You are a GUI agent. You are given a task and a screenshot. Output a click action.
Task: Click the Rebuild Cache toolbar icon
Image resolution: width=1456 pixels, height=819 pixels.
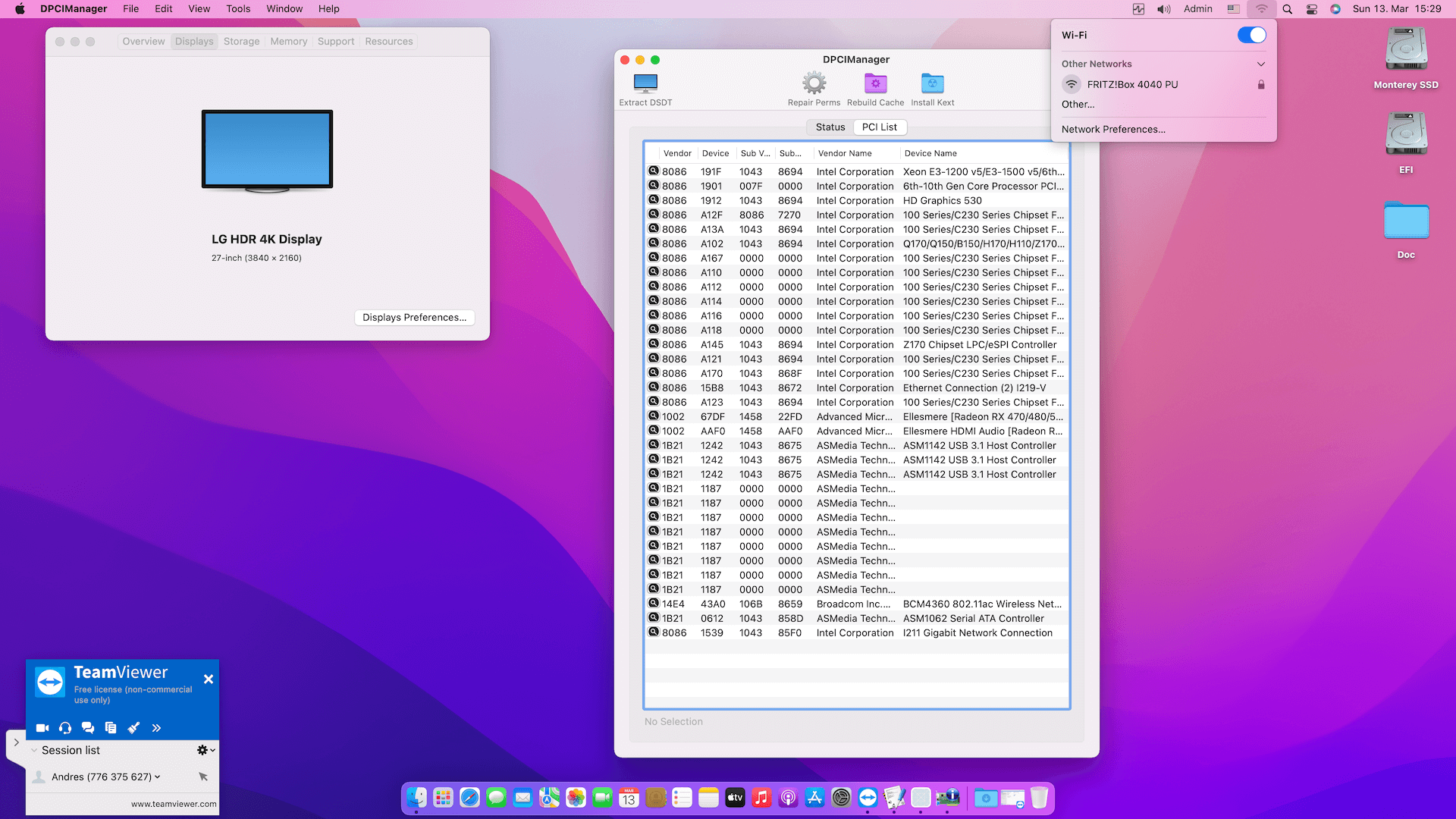point(875,83)
